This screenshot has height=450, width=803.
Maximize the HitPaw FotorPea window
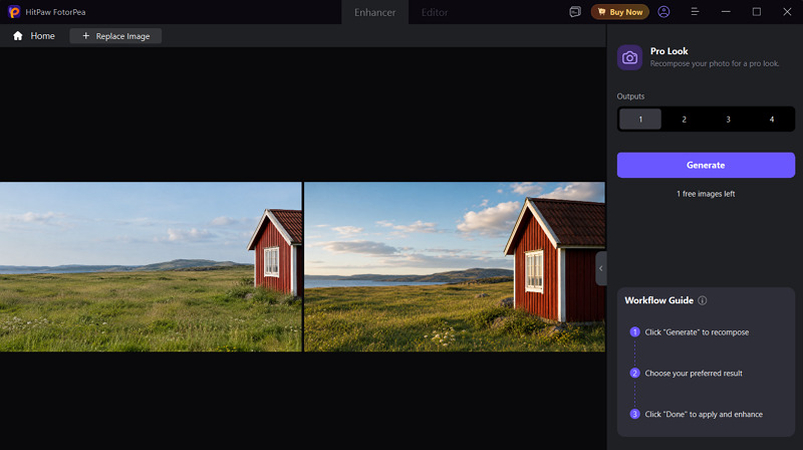[x=756, y=12]
